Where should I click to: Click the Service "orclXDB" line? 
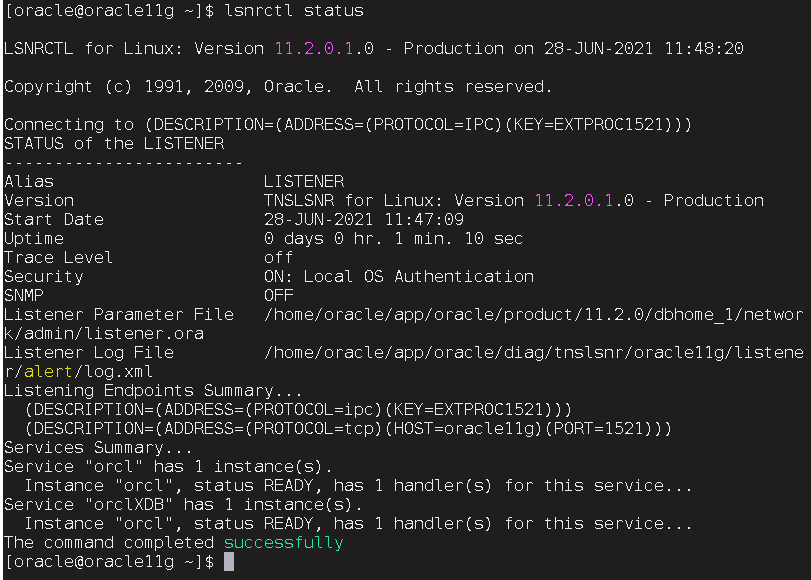coord(183,504)
